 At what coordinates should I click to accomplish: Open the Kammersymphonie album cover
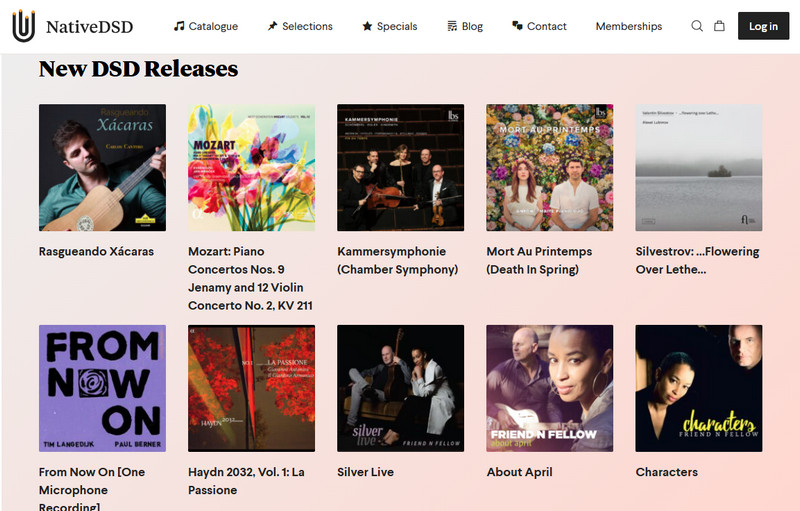point(401,168)
